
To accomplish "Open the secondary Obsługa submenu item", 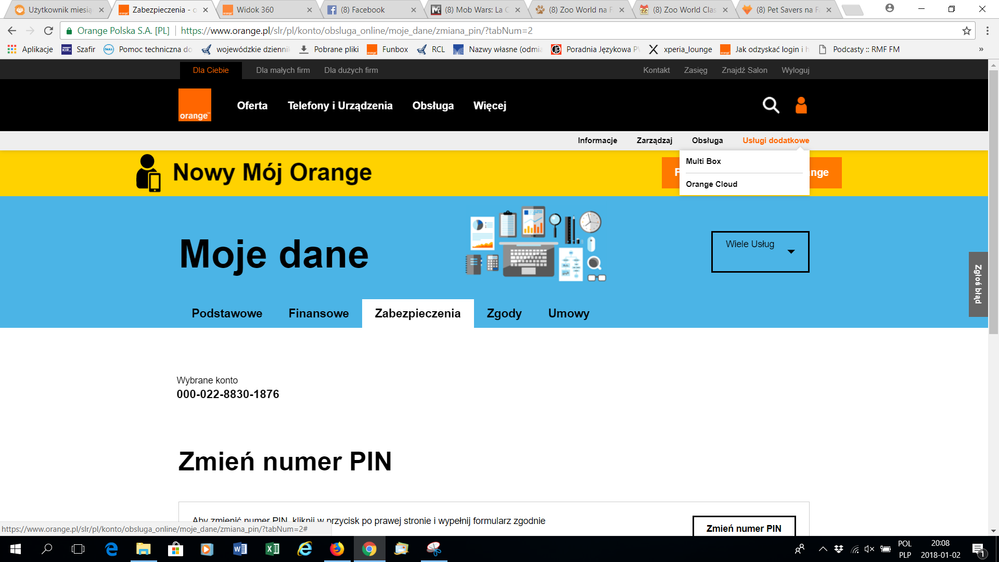I will coord(707,140).
